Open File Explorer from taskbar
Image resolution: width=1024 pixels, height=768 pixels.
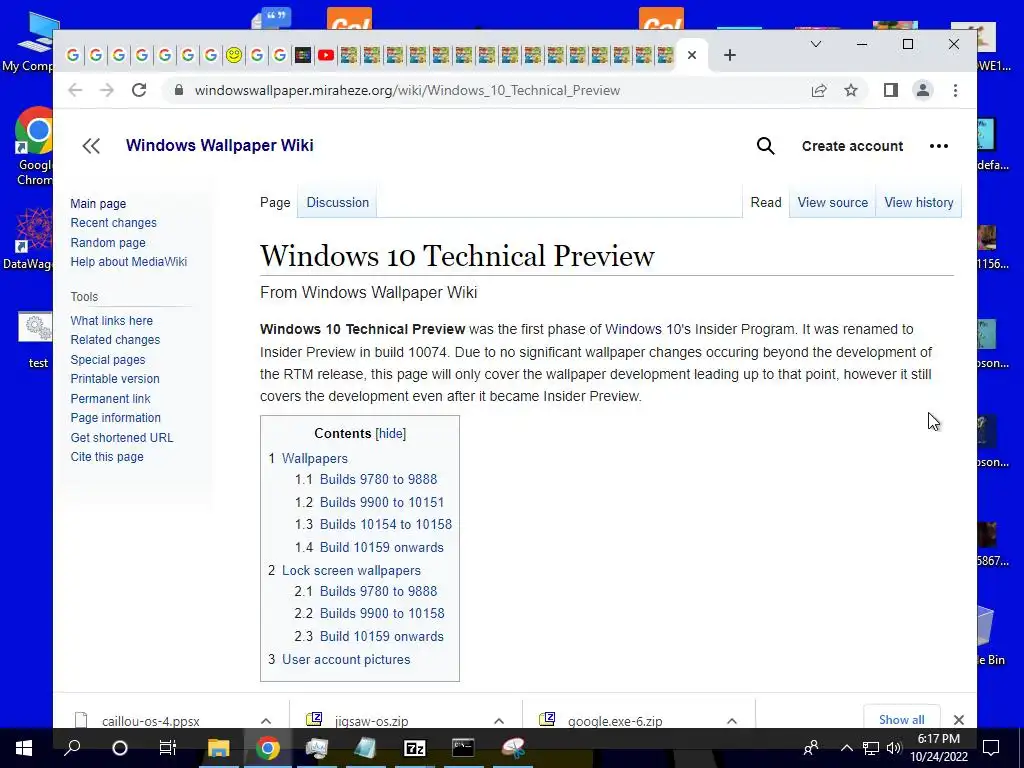(x=219, y=748)
